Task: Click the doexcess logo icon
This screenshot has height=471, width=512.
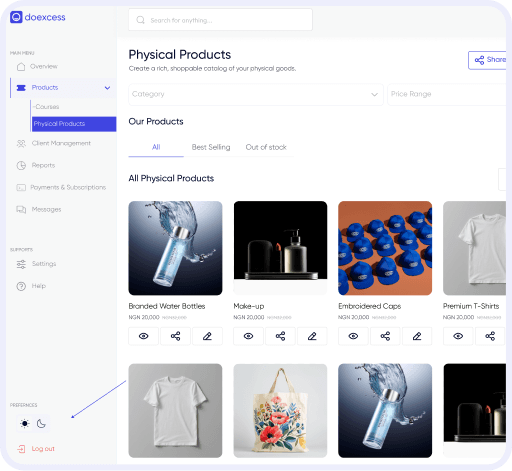Action: (16, 17)
